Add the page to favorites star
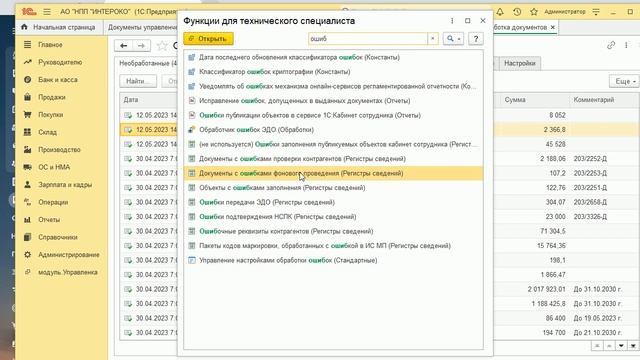This screenshot has width=640, height=360. pyautogui.click(x=162, y=46)
